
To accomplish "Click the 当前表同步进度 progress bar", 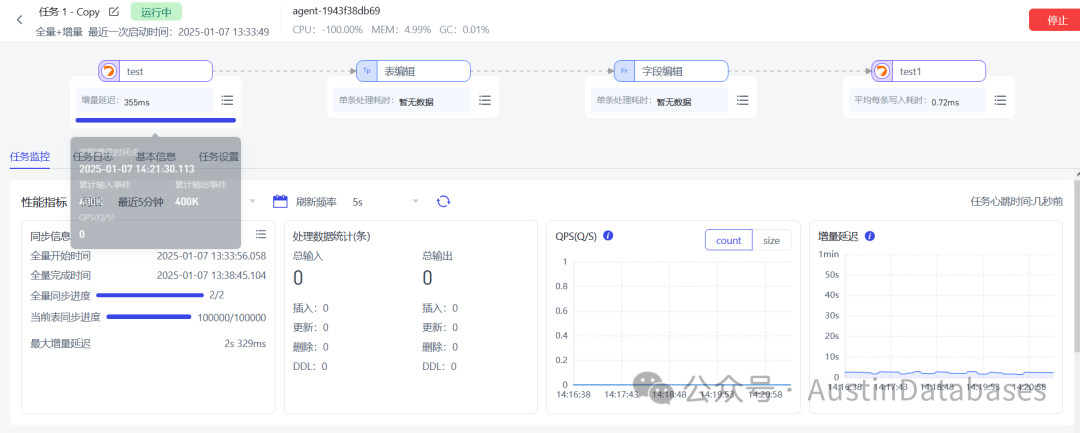I will pyautogui.click(x=149, y=317).
